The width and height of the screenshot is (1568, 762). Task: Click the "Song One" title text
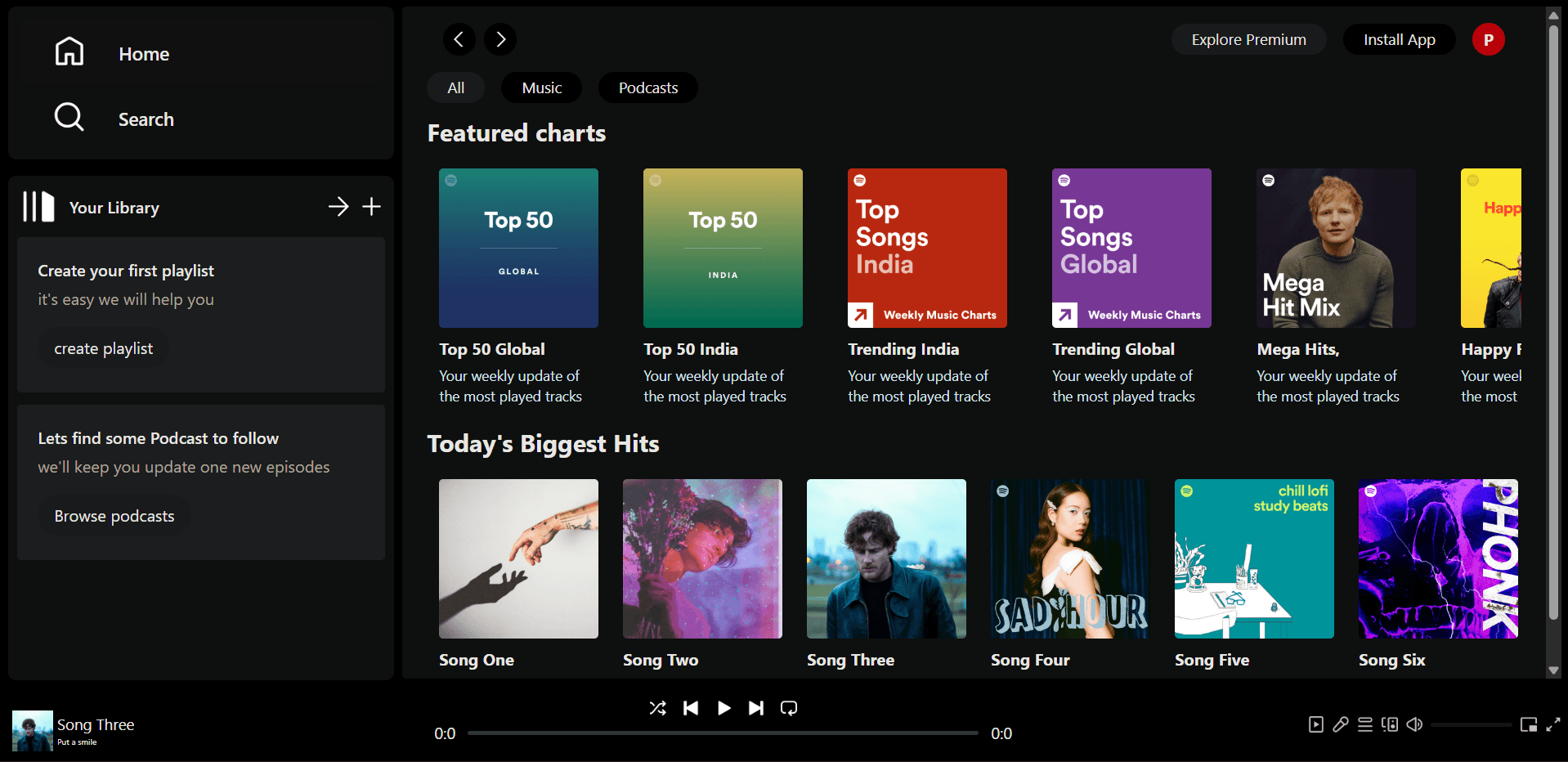(x=477, y=660)
